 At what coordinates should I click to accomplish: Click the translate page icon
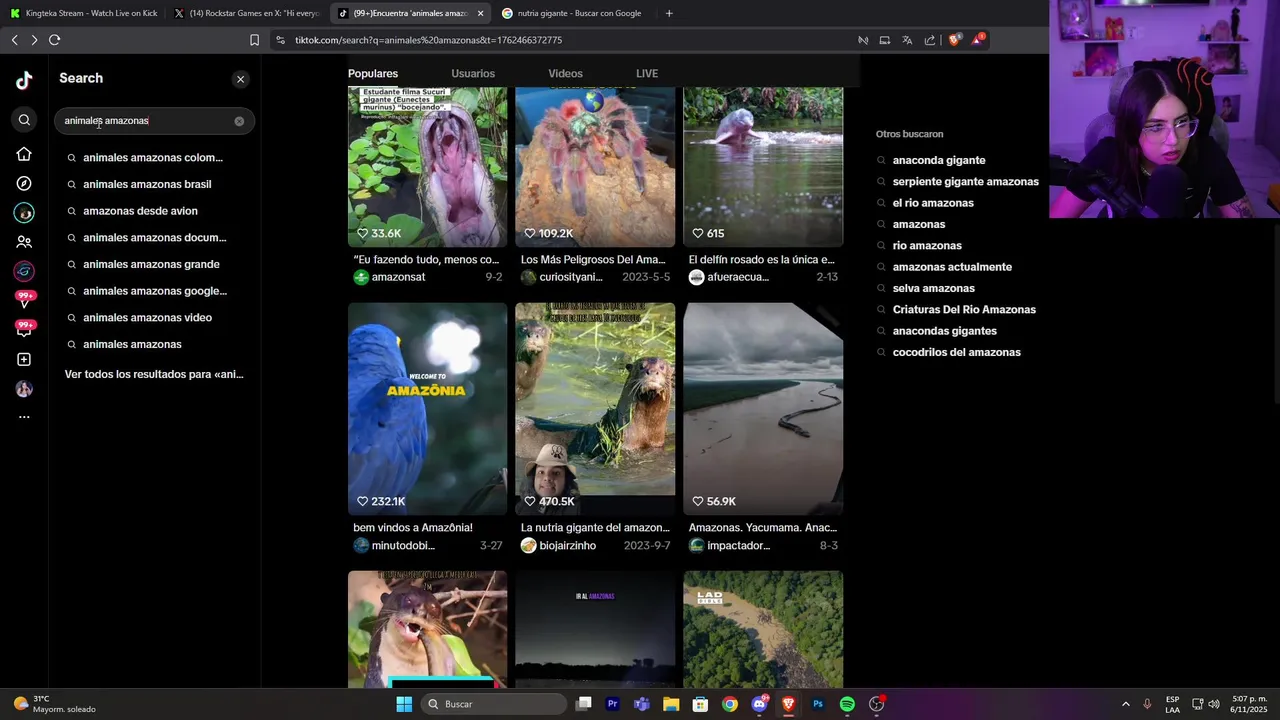[x=907, y=40]
